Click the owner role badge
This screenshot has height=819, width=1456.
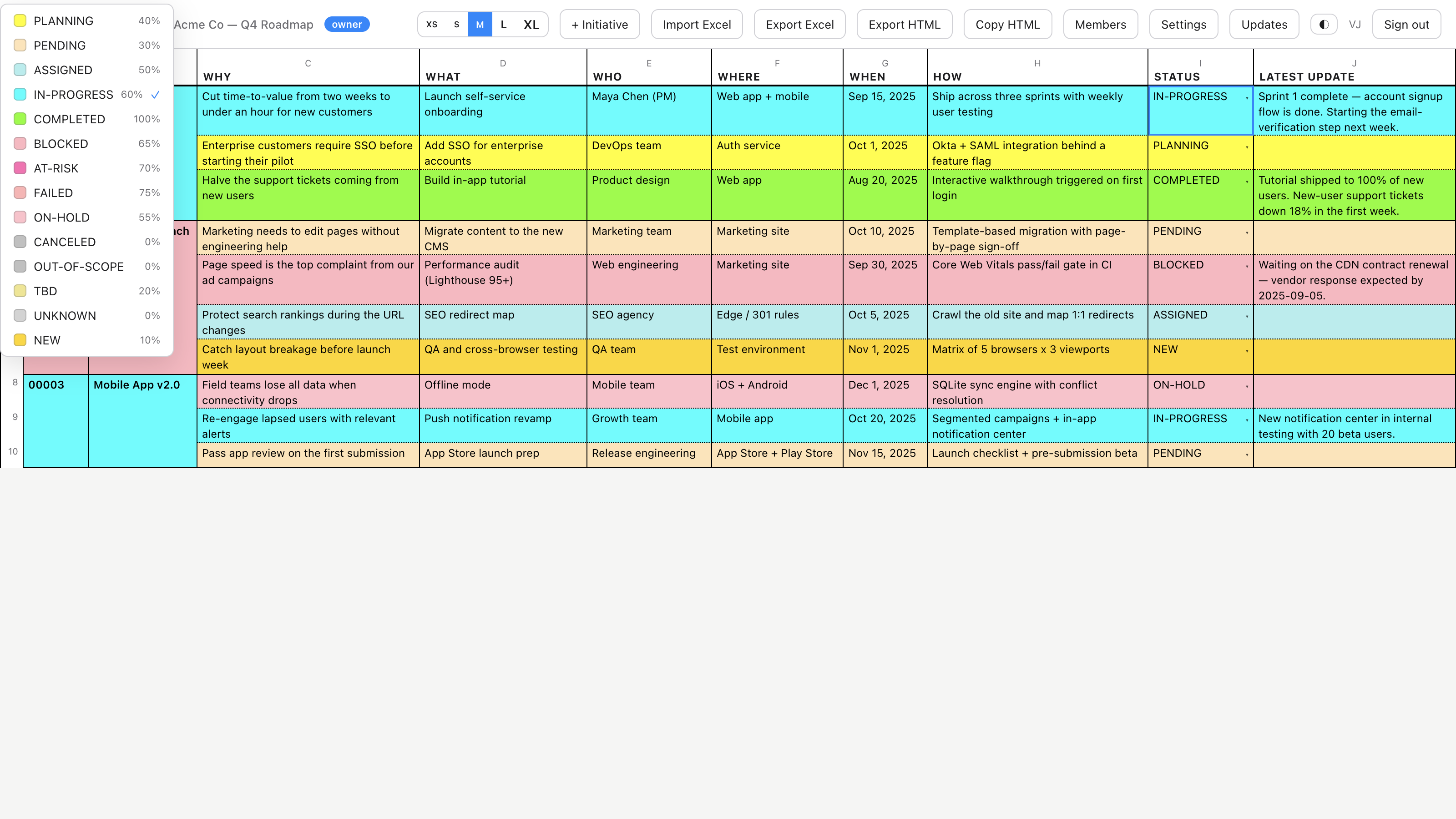point(346,24)
